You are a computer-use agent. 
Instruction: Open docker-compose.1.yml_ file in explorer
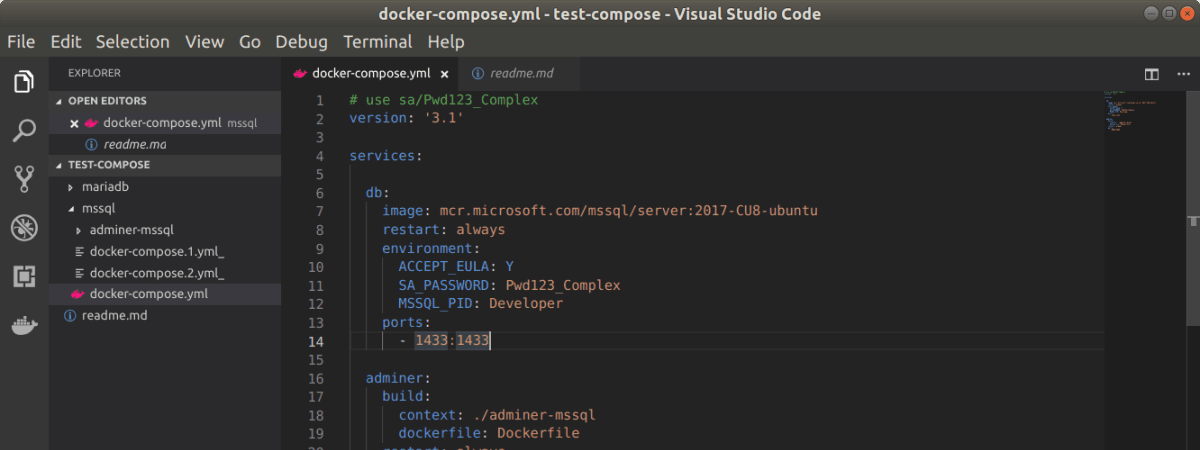[156, 251]
